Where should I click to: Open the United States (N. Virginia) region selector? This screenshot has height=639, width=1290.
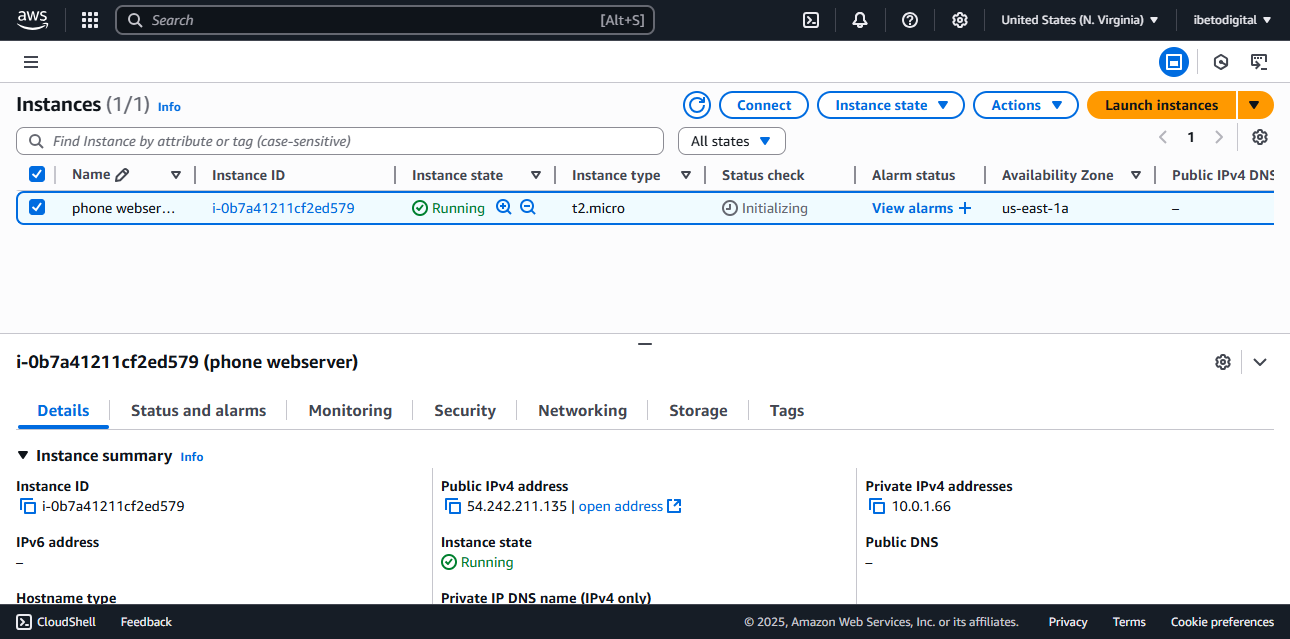tap(1080, 20)
